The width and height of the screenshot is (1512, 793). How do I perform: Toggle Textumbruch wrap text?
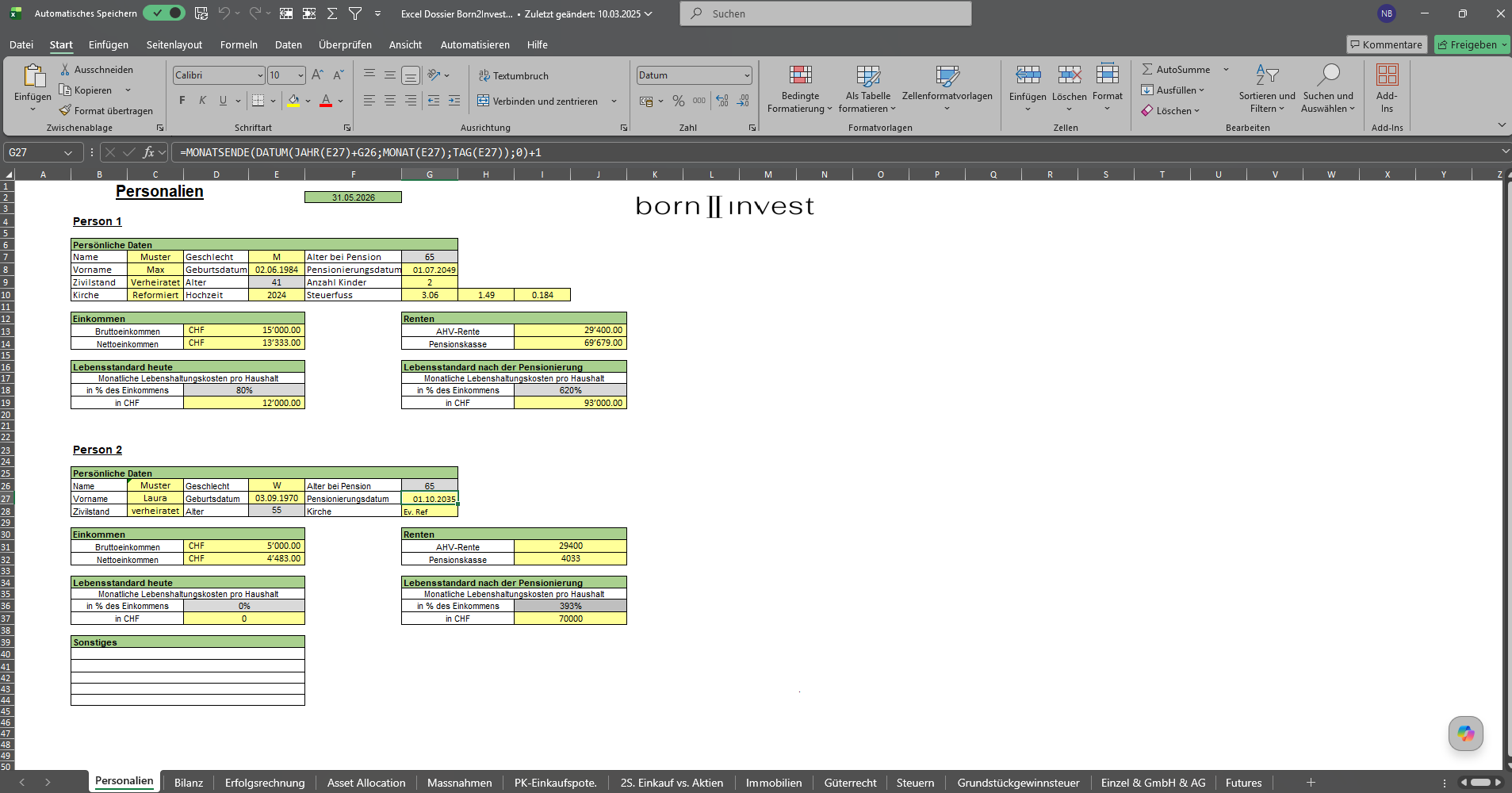tap(513, 75)
